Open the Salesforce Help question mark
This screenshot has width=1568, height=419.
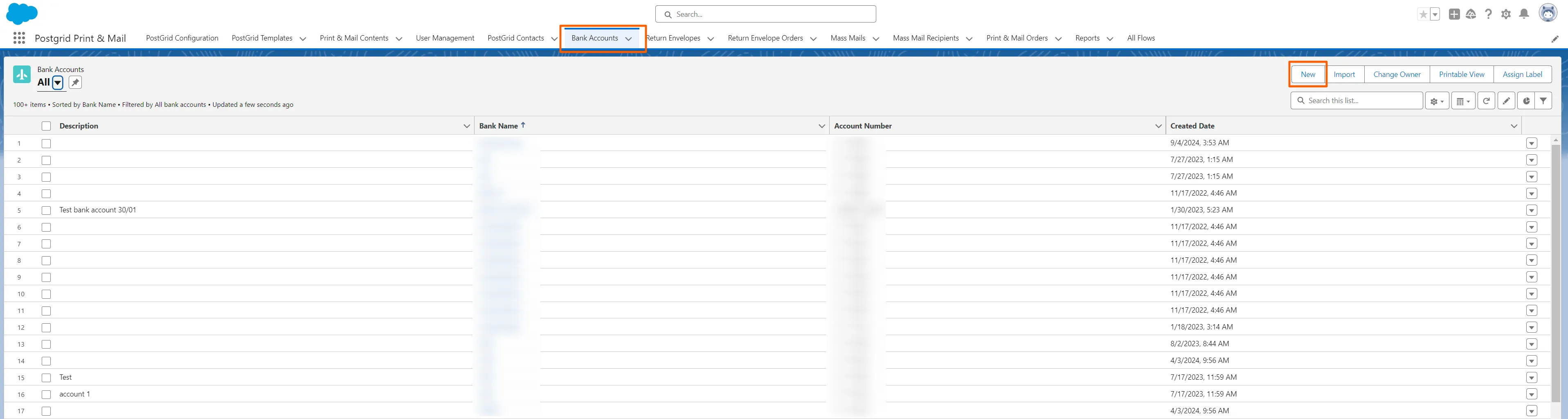[x=1488, y=14]
